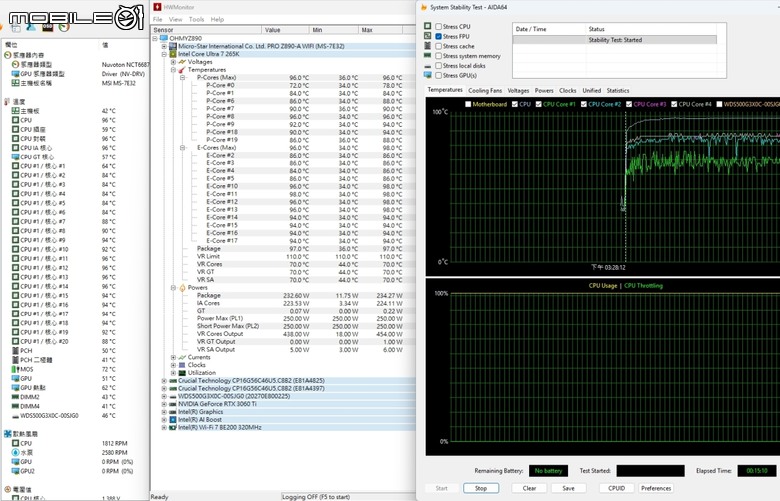Click the Micro-Star motherboard icon
Screen dimensions: 780x501
173,46
